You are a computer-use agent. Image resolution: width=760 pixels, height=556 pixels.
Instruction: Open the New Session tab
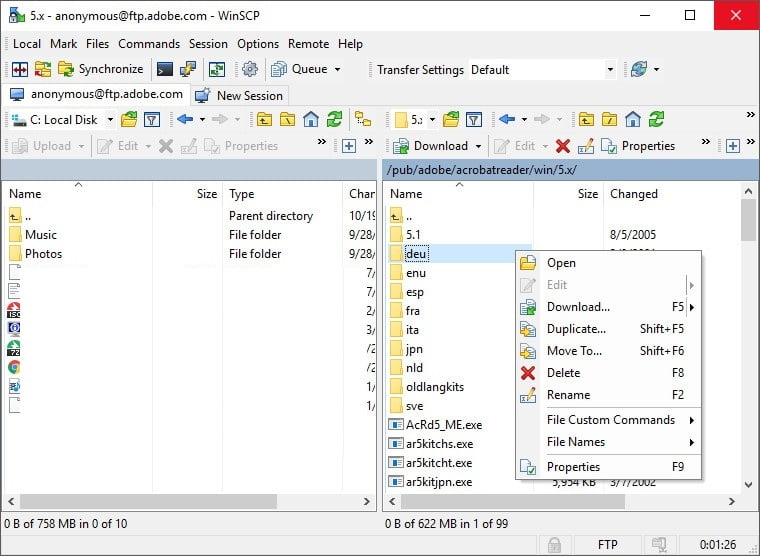click(239, 95)
